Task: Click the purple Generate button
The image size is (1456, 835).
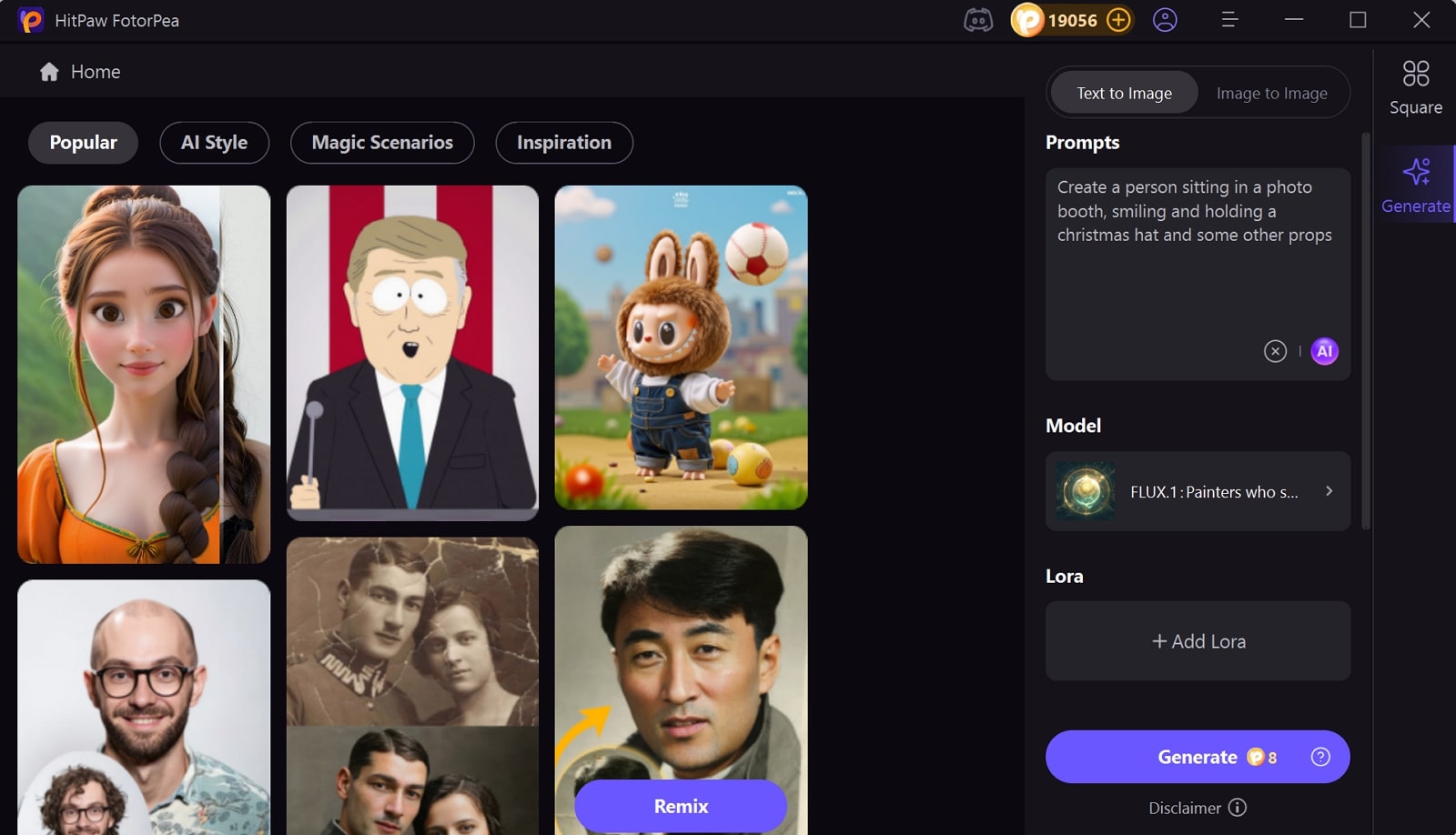Action: tap(1198, 757)
